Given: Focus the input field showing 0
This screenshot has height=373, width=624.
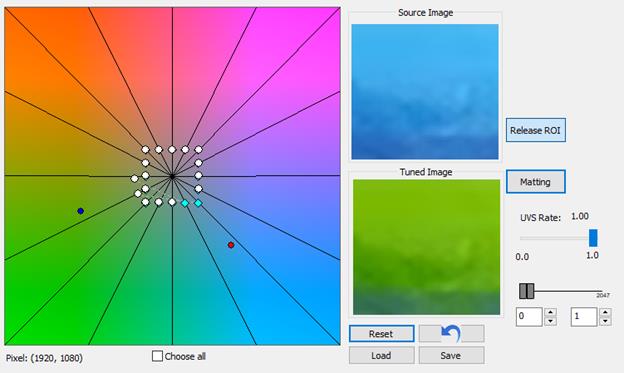Looking at the screenshot, I should click(x=529, y=317).
